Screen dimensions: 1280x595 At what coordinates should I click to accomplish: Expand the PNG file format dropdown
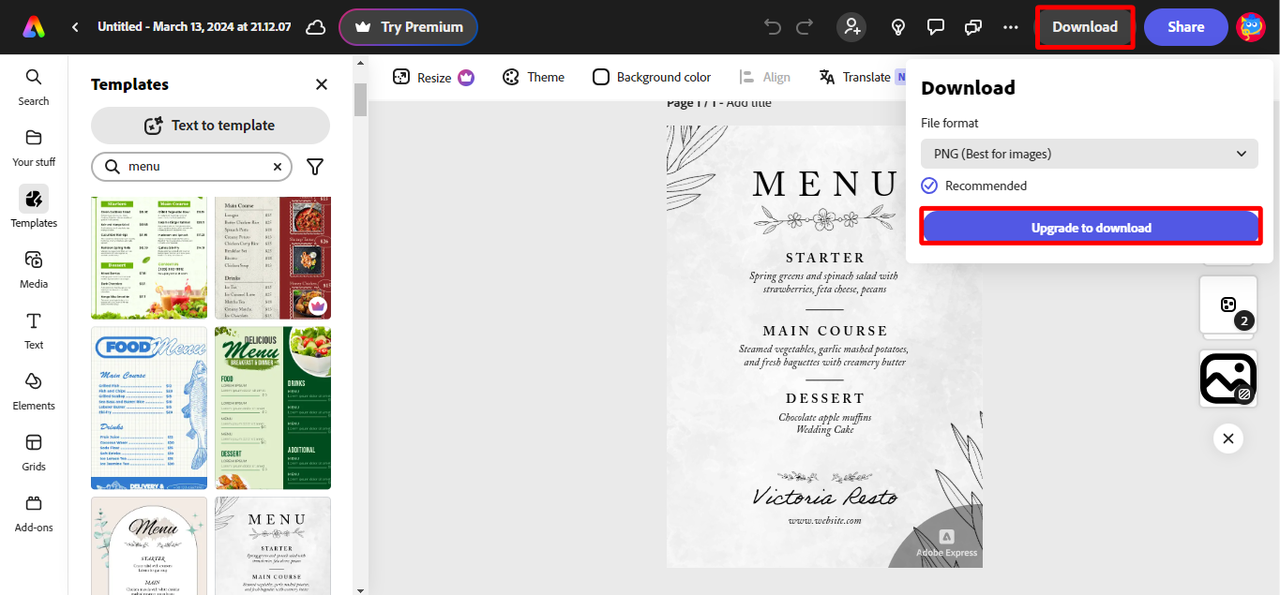1089,154
